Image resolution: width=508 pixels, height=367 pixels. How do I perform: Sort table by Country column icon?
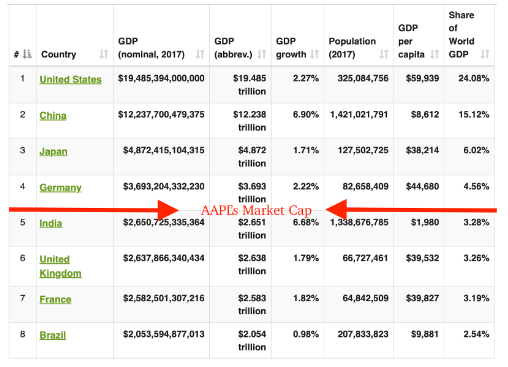point(104,54)
